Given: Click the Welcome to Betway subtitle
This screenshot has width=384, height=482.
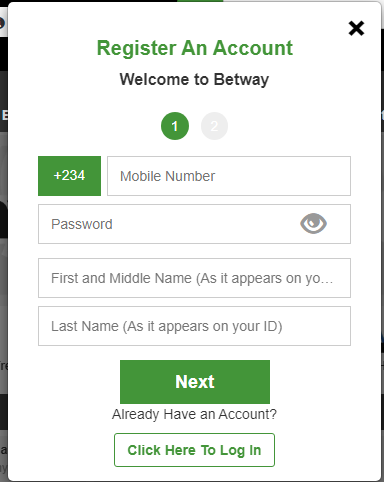Looking at the screenshot, I should click(194, 80).
